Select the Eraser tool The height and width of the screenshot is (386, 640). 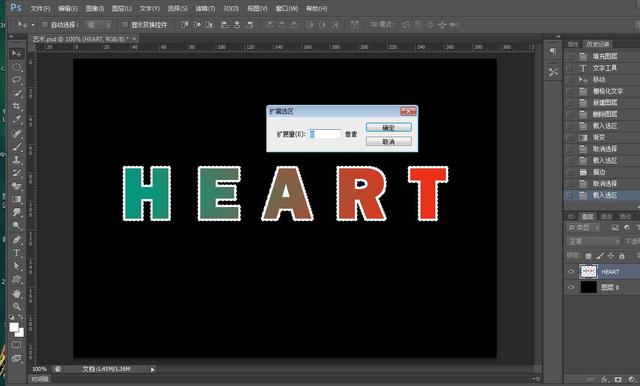(16, 186)
